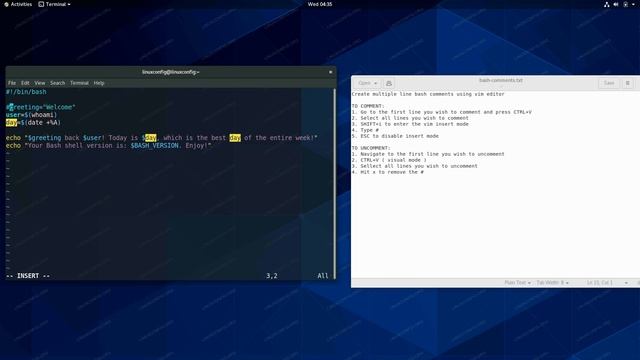Viewport: 640px width, 360px height.
Task: Click the 'day=$(date +%A)' line
Action: point(33,122)
